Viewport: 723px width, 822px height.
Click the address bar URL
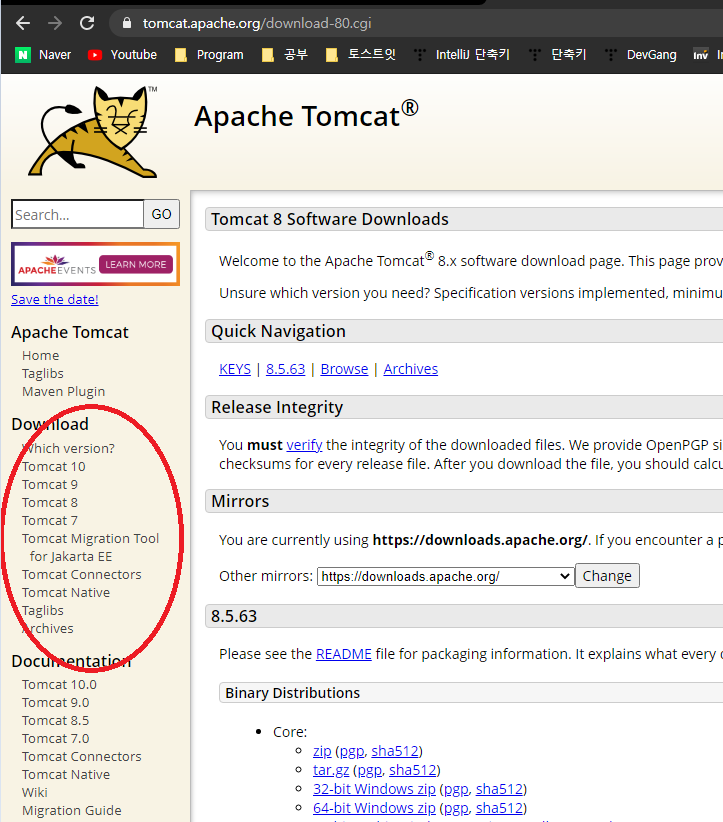pyautogui.click(x=257, y=23)
